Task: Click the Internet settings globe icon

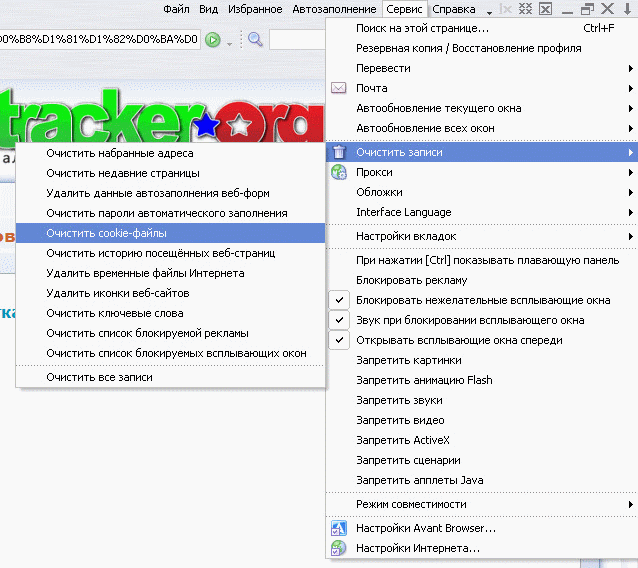Action: point(339,548)
